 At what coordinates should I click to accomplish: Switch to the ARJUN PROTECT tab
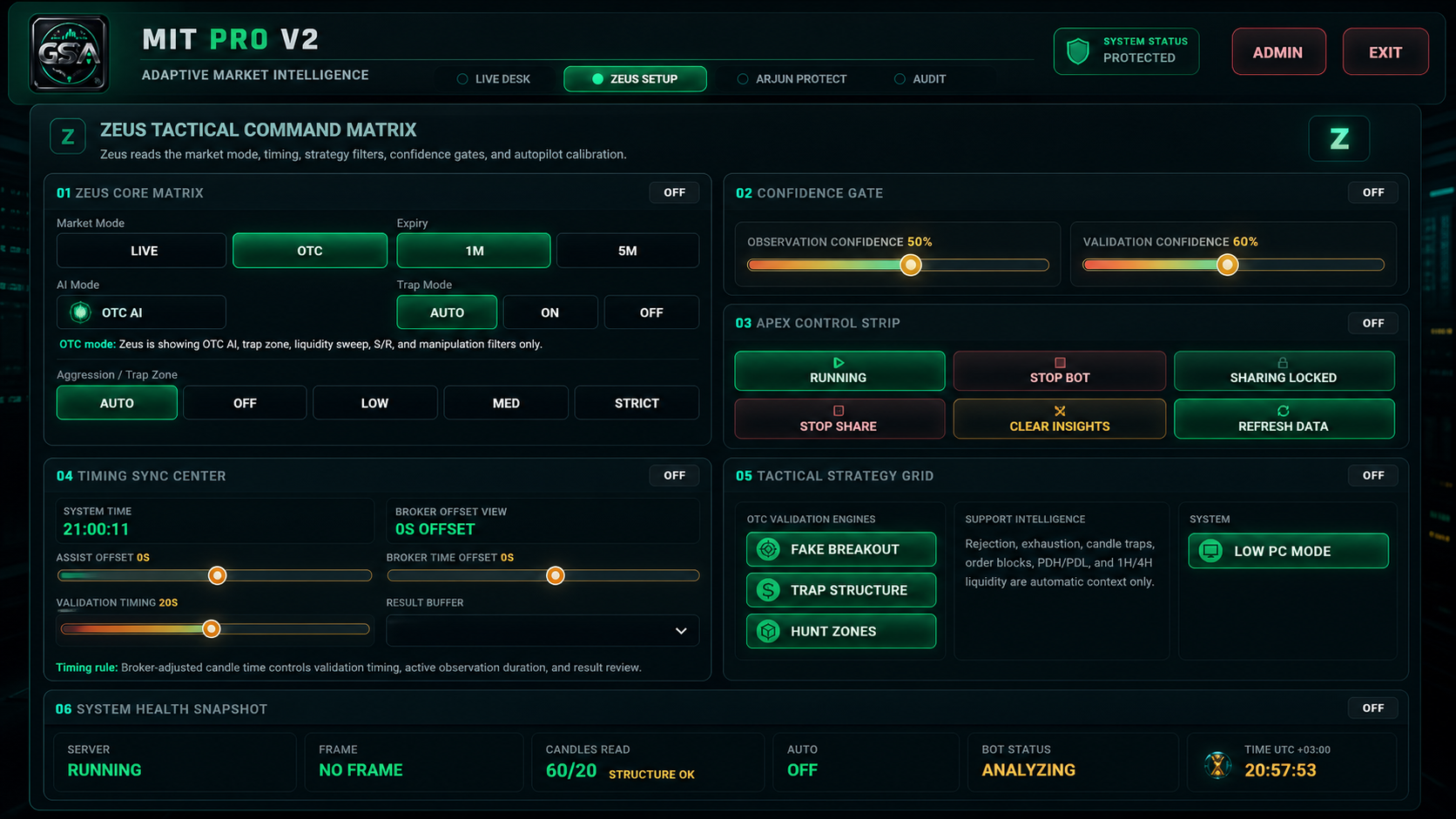coord(792,78)
